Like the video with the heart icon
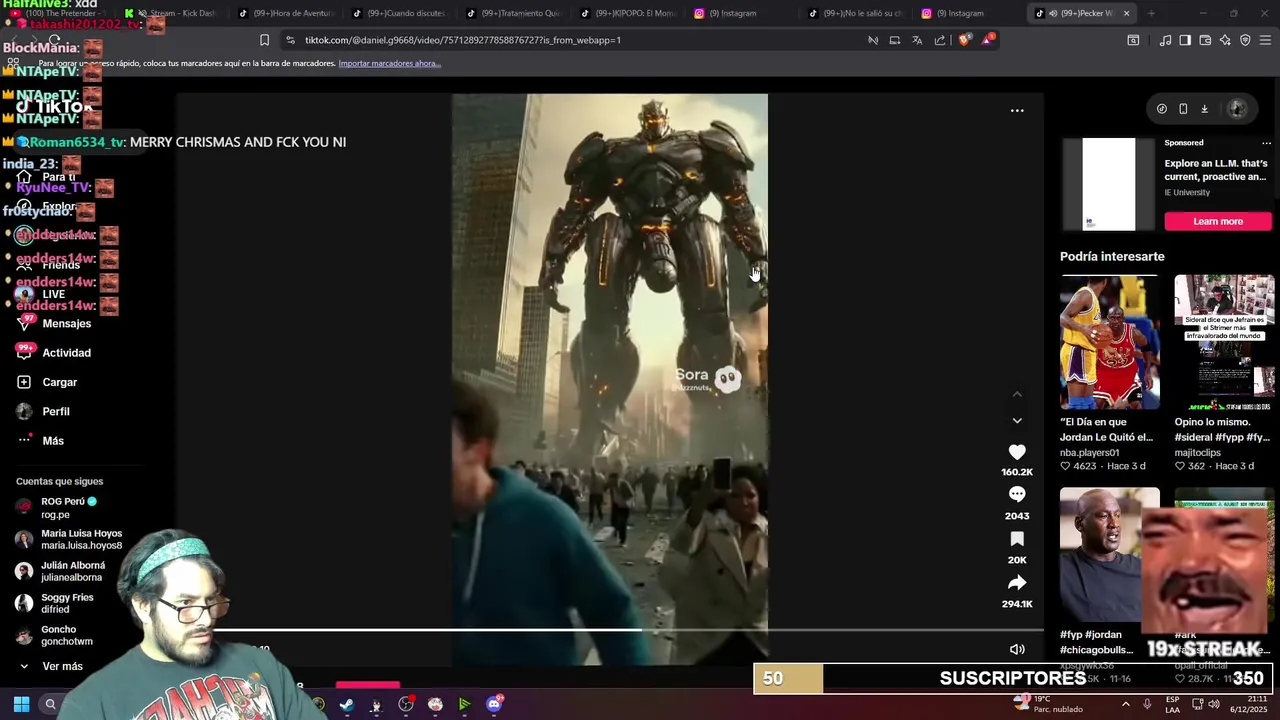The height and width of the screenshot is (720, 1280). click(x=1017, y=452)
